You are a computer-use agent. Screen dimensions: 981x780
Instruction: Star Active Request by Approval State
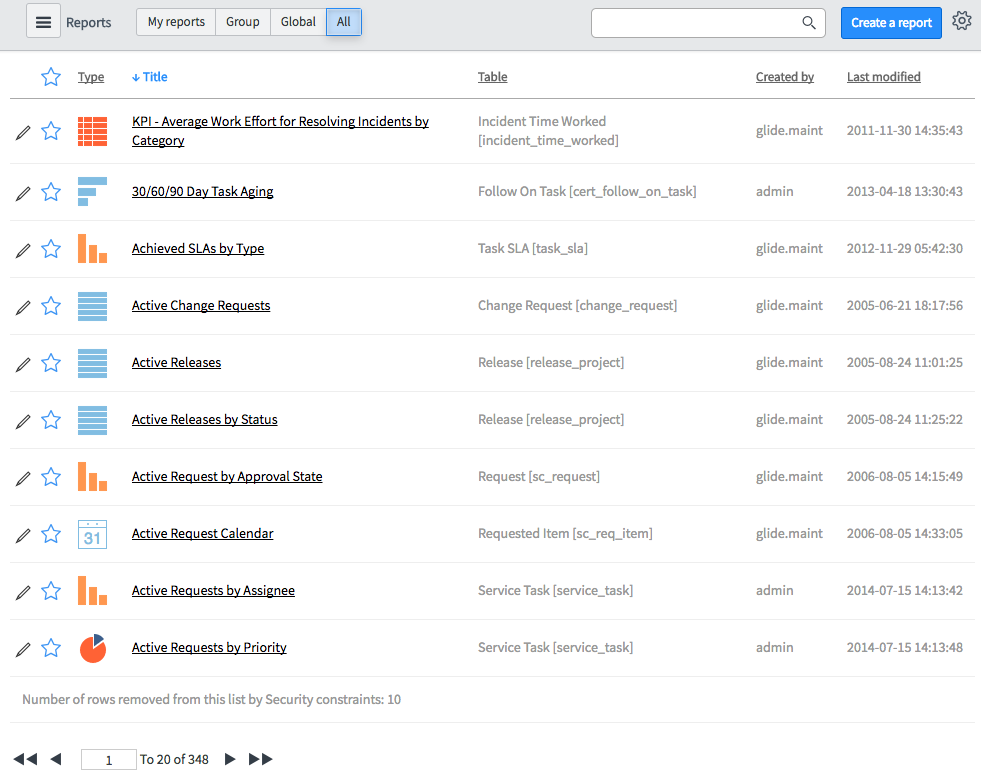(51, 477)
